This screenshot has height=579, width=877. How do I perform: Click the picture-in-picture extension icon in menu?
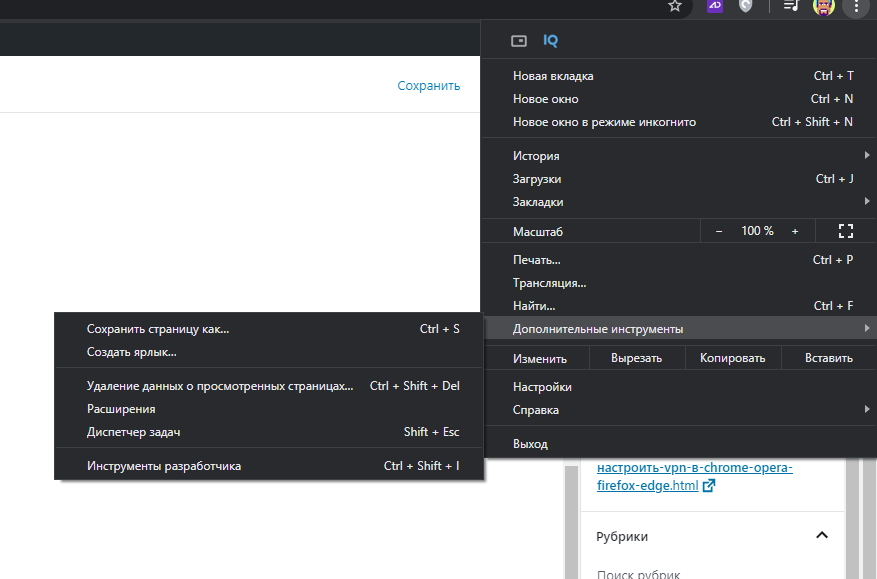pos(519,41)
